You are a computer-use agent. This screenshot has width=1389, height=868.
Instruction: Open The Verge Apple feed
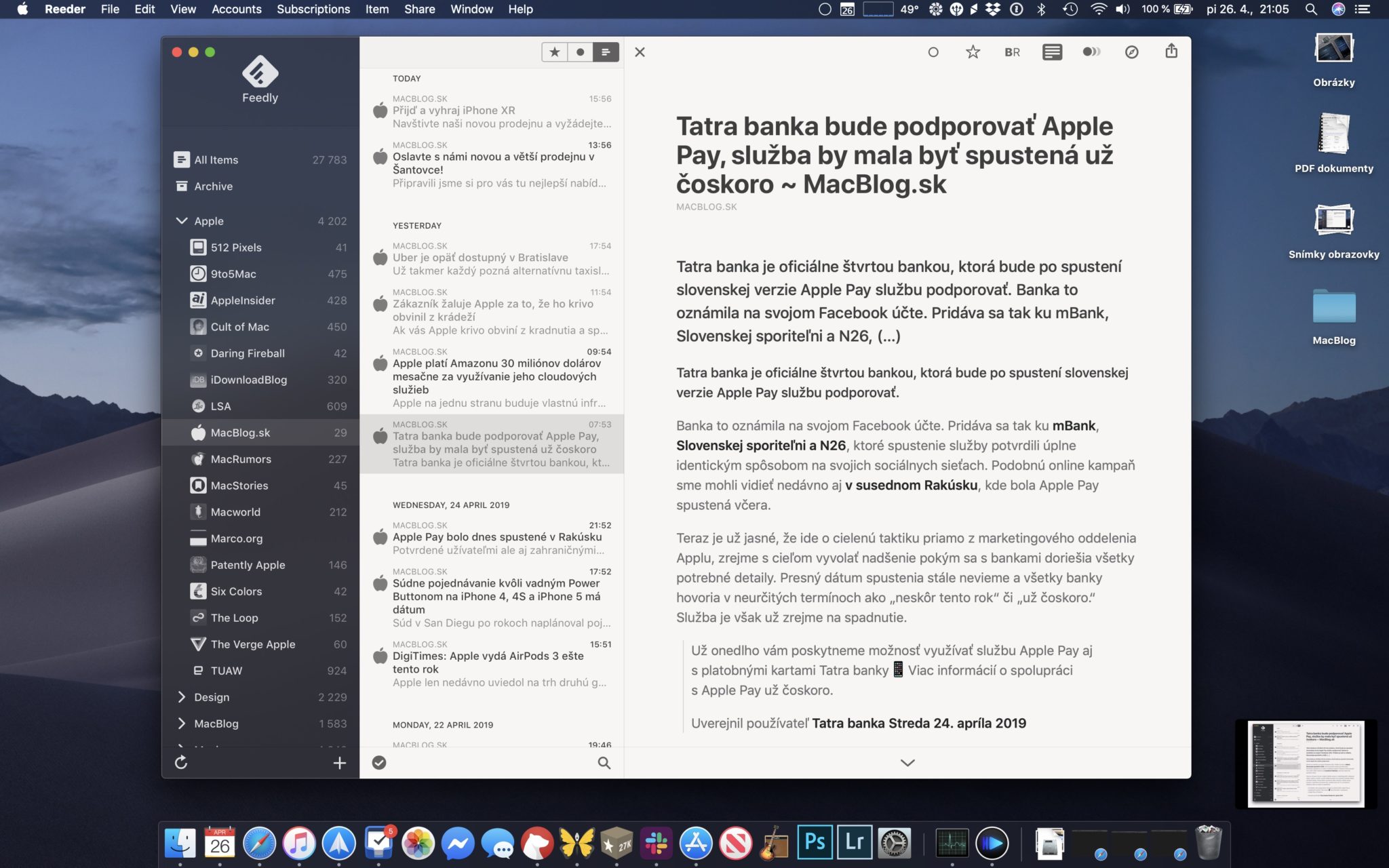260,644
